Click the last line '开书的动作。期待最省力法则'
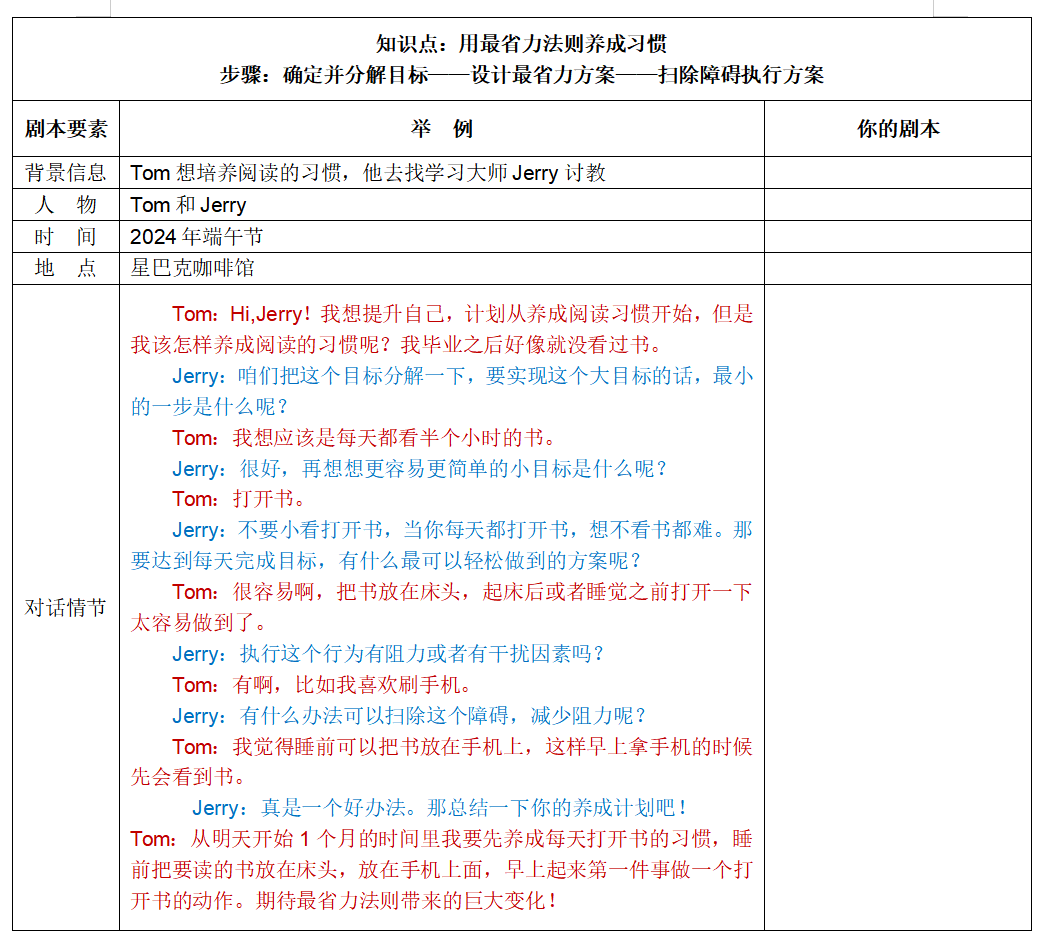 [x=344, y=900]
